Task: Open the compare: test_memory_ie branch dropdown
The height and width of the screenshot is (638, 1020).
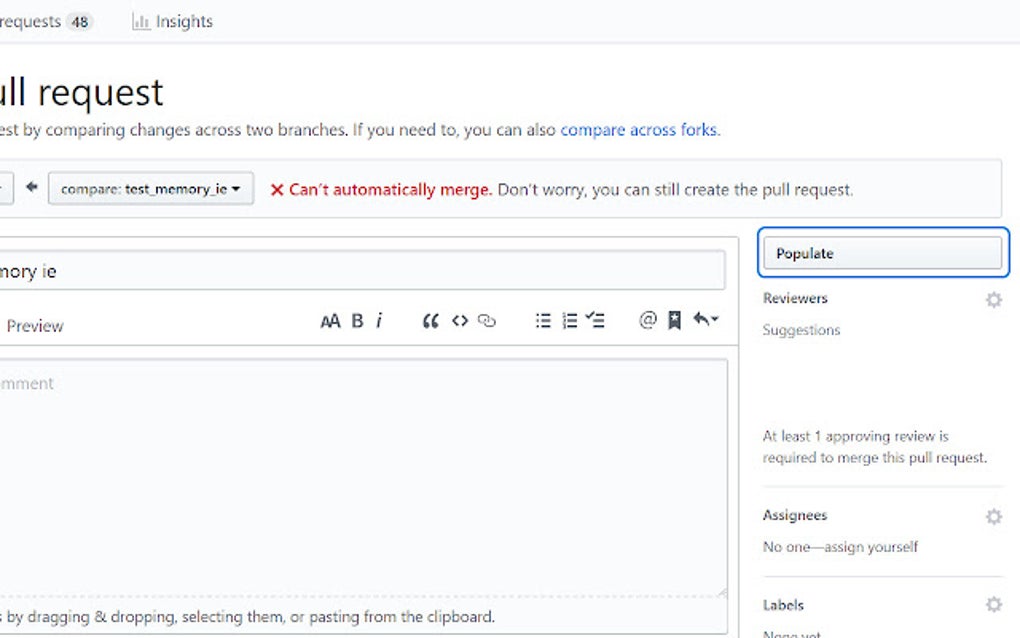Action: pos(150,188)
